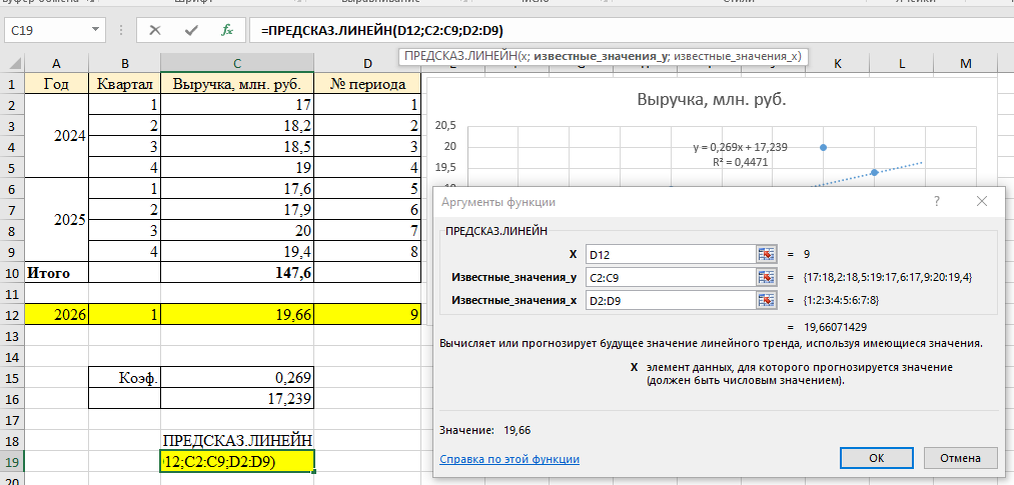
Task: Click the dotted trendline on the chart
Action: pyautogui.click(x=899, y=167)
